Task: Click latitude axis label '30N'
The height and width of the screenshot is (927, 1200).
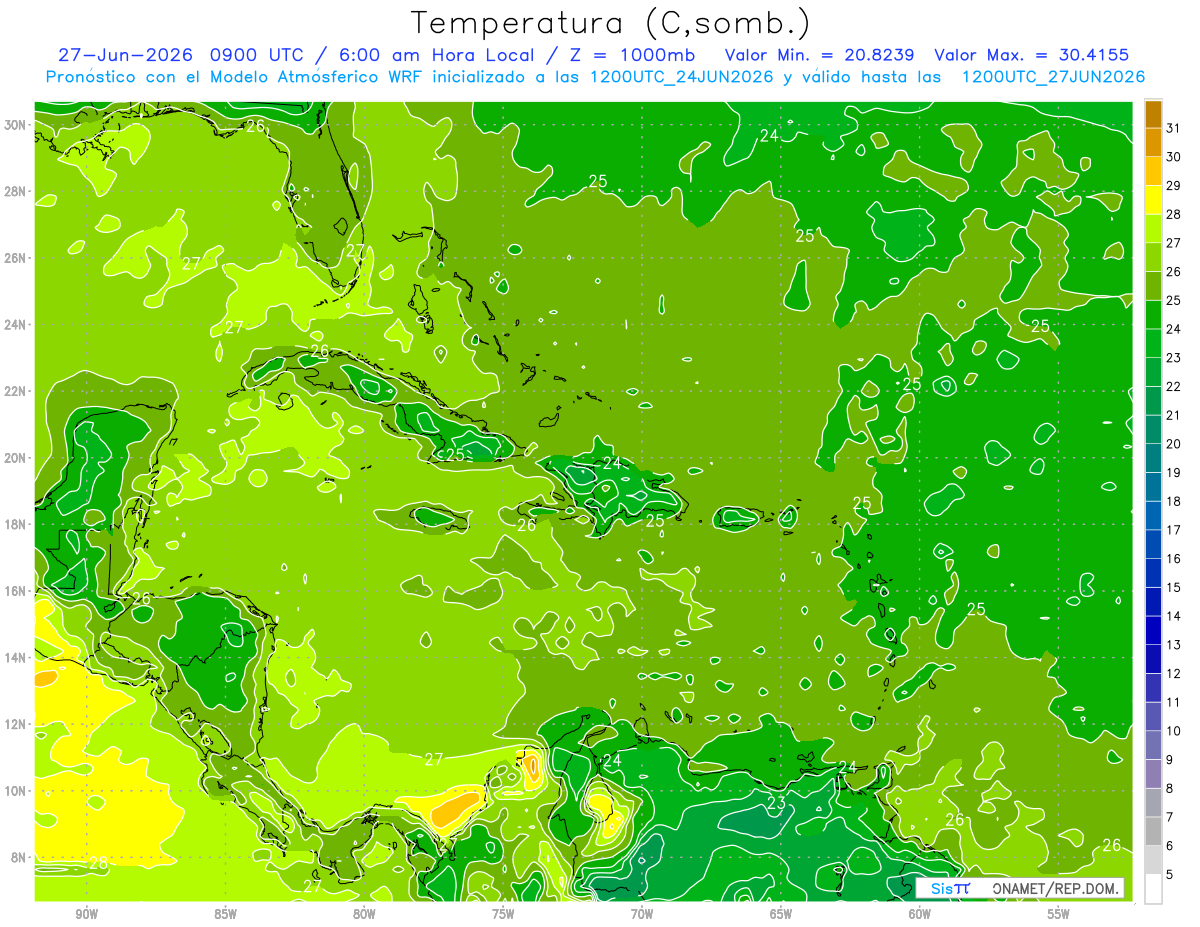Action: tap(16, 125)
